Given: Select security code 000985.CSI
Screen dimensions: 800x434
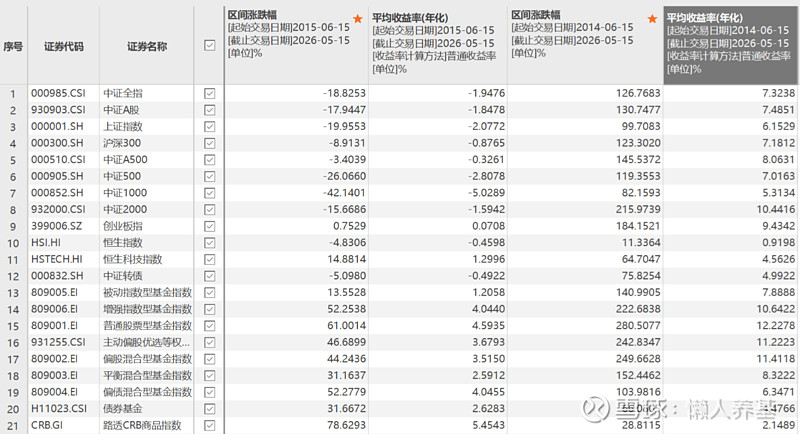Looking at the screenshot, I should pos(58,93).
